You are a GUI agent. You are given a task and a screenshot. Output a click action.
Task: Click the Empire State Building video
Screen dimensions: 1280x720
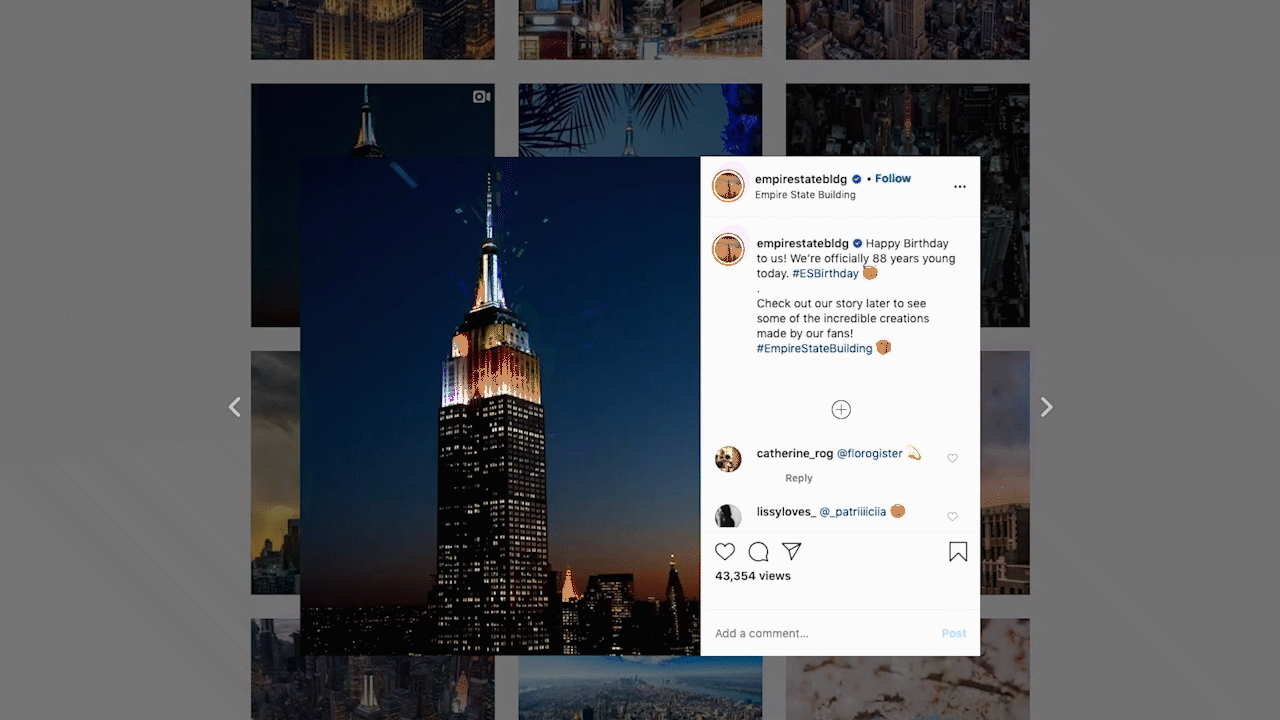(x=500, y=406)
